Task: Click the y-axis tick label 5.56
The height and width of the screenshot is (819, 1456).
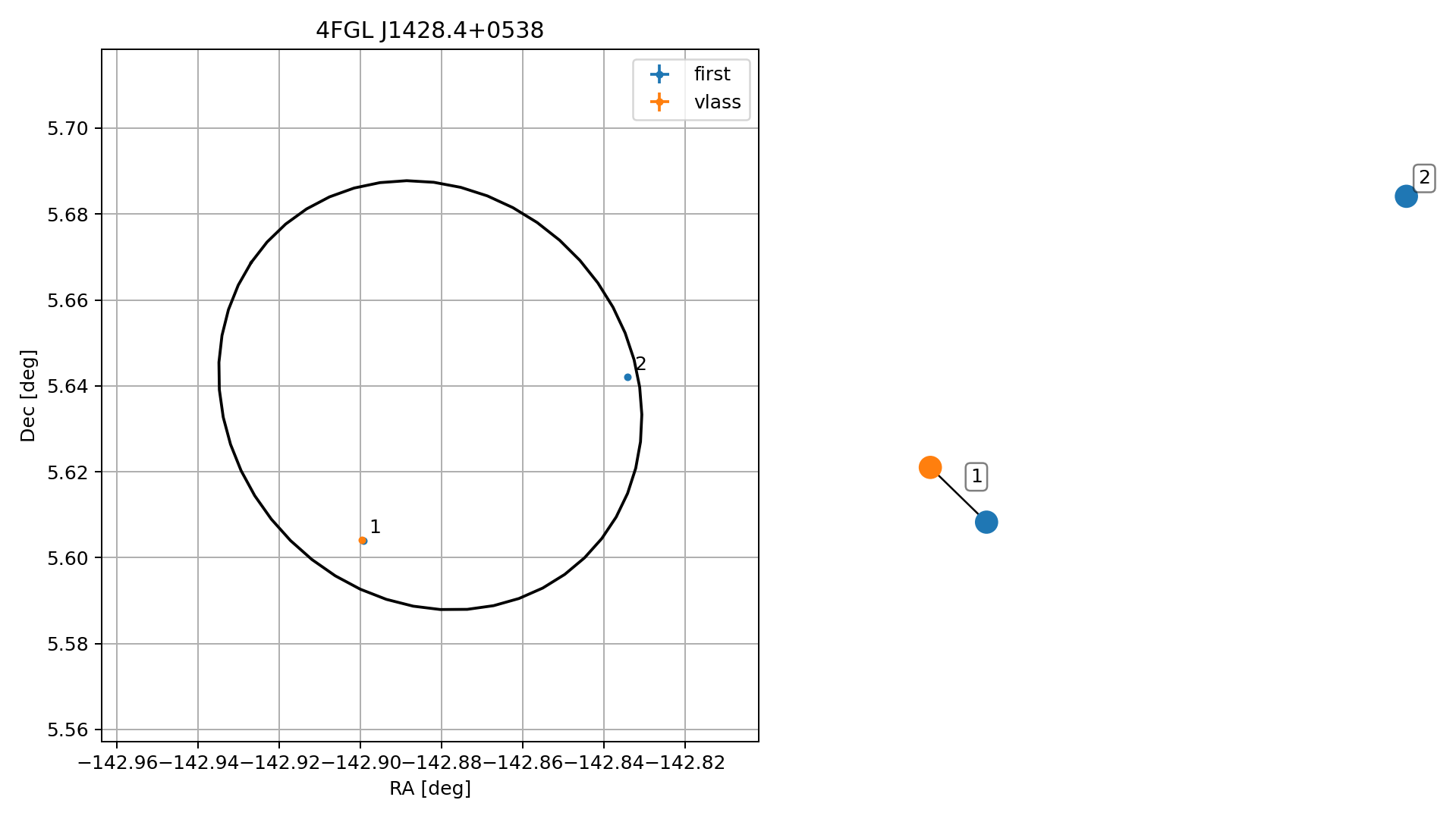Action: click(68, 730)
